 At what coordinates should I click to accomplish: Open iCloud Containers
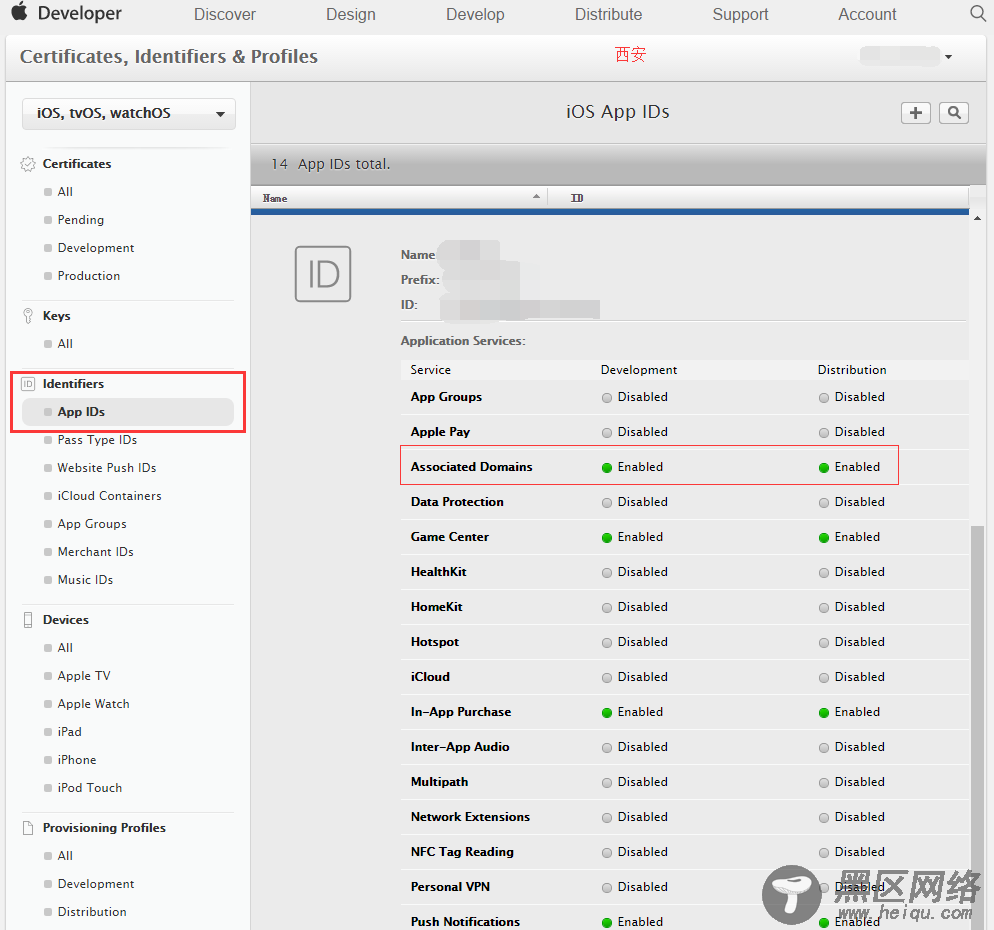coord(109,496)
